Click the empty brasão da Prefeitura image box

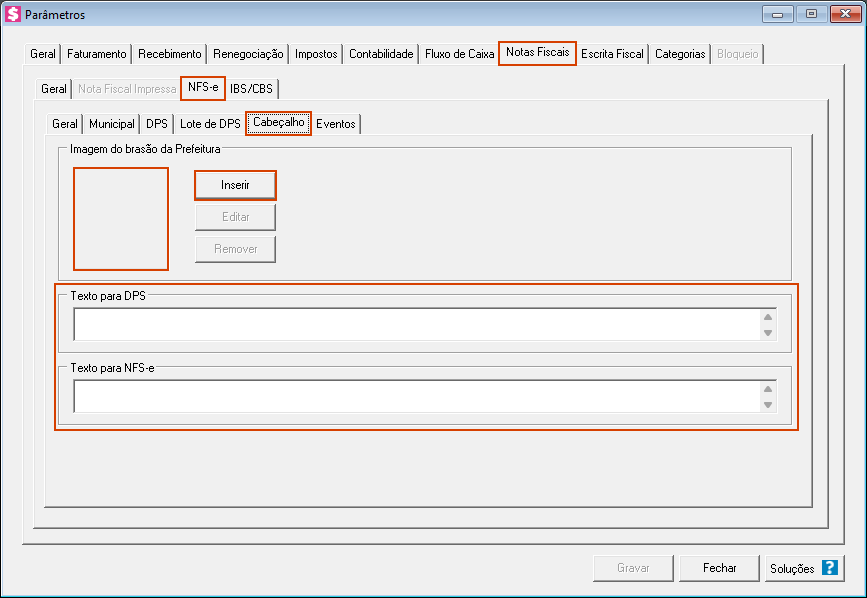(x=121, y=219)
